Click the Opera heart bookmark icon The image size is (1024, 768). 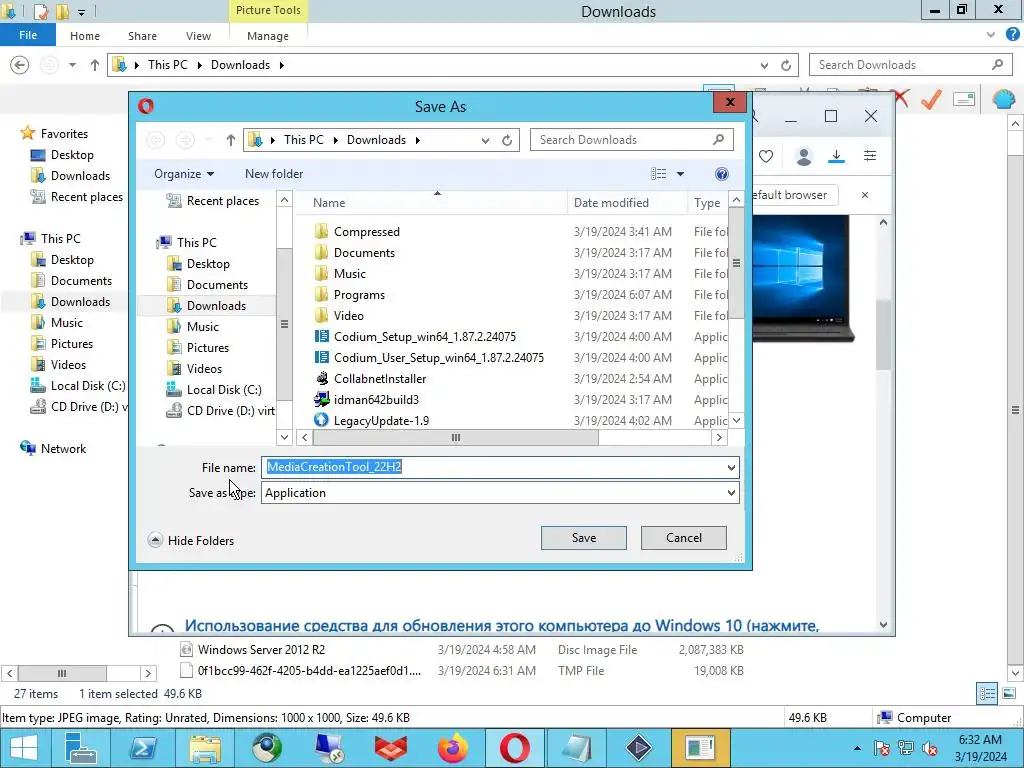tap(766, 156)
